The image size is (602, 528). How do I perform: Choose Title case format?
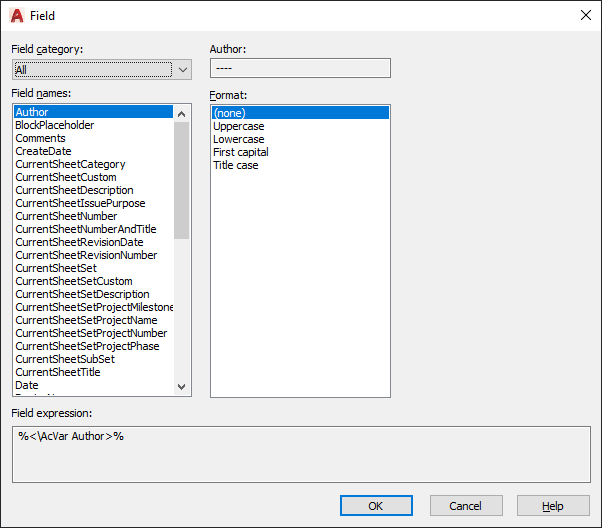pyautogui.click(x=236, y=166)
